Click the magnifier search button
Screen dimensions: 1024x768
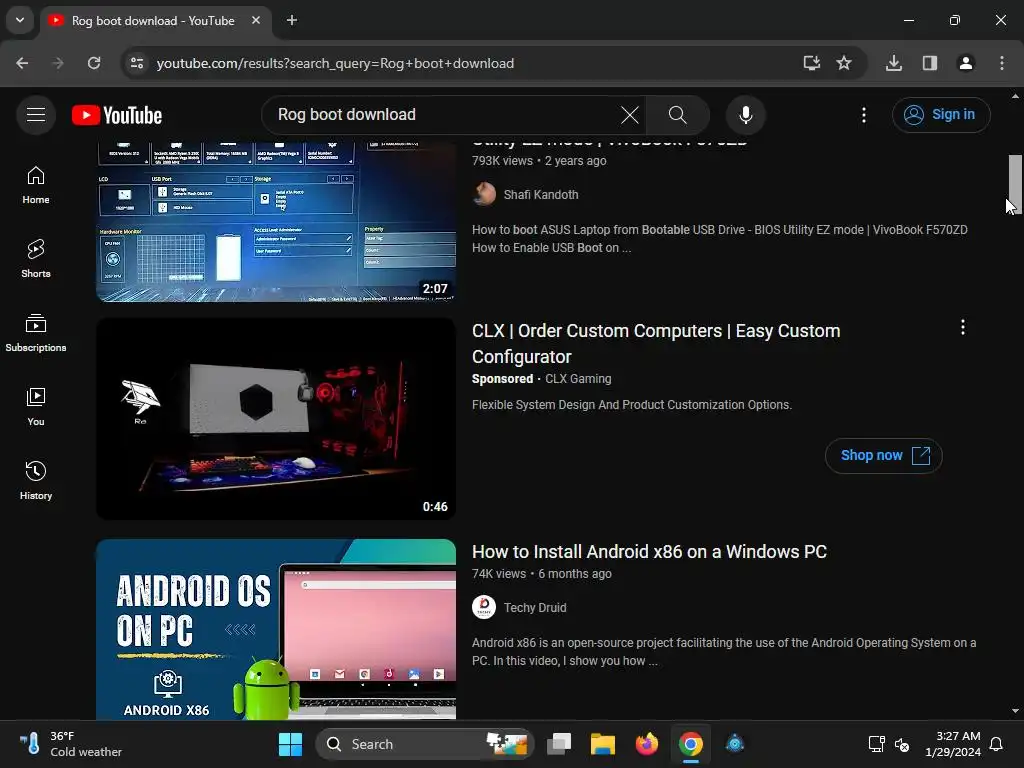(678, 115)
